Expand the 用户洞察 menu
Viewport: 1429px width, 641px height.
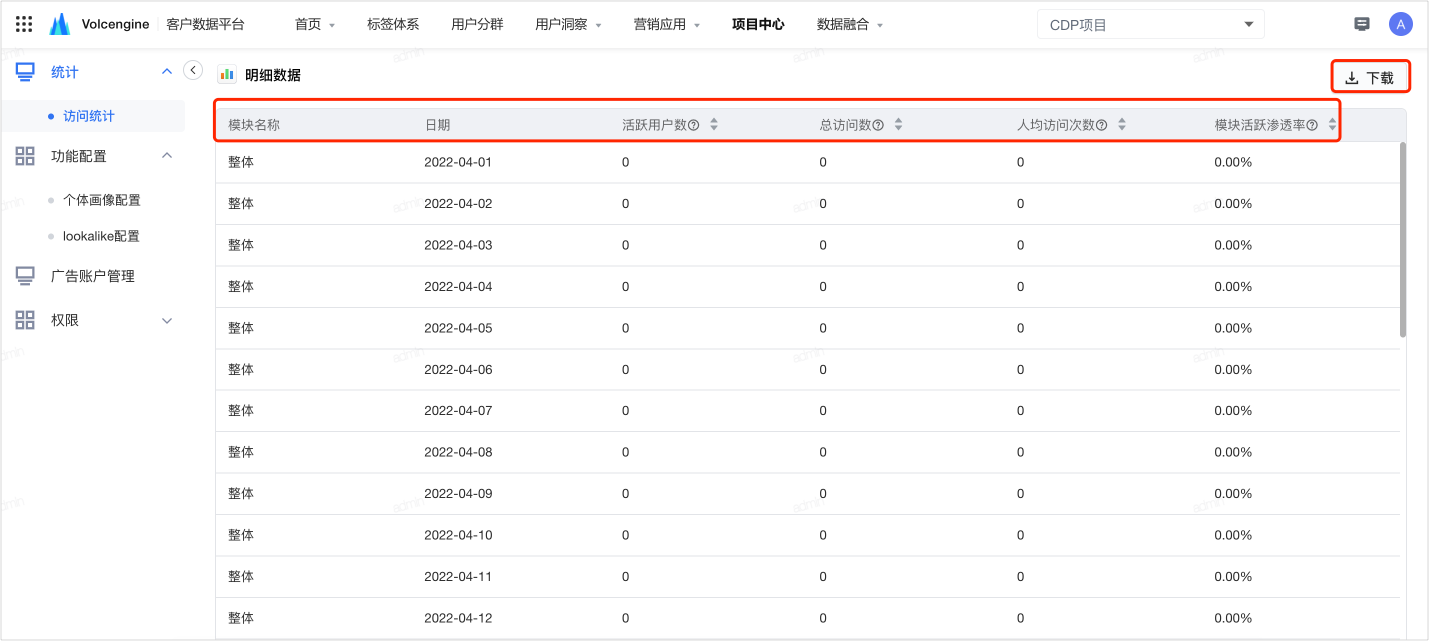click(x=568, y=24)
